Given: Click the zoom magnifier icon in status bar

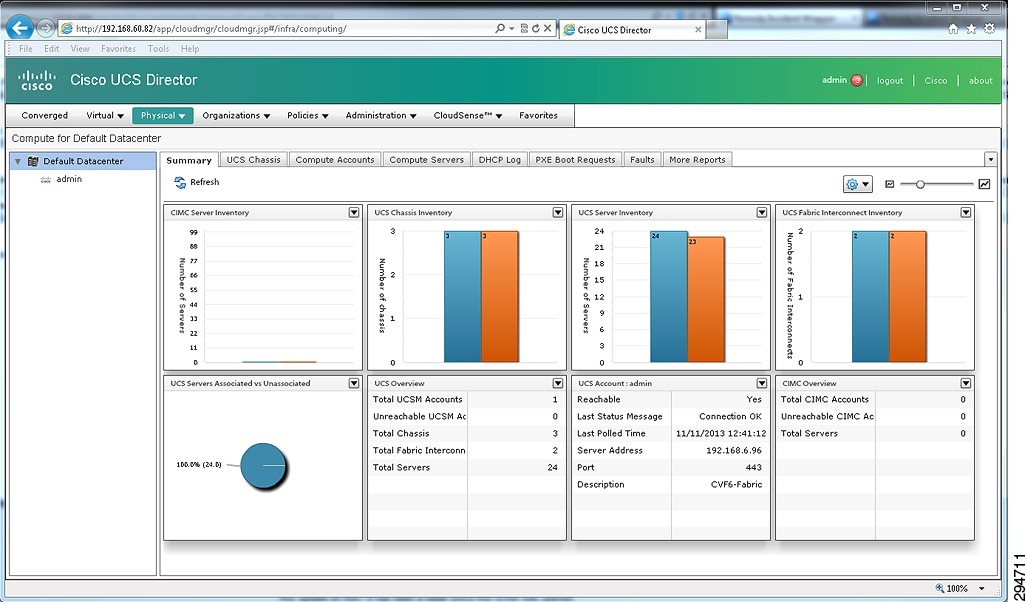Looking at the screenshot, I should point(940,588).
